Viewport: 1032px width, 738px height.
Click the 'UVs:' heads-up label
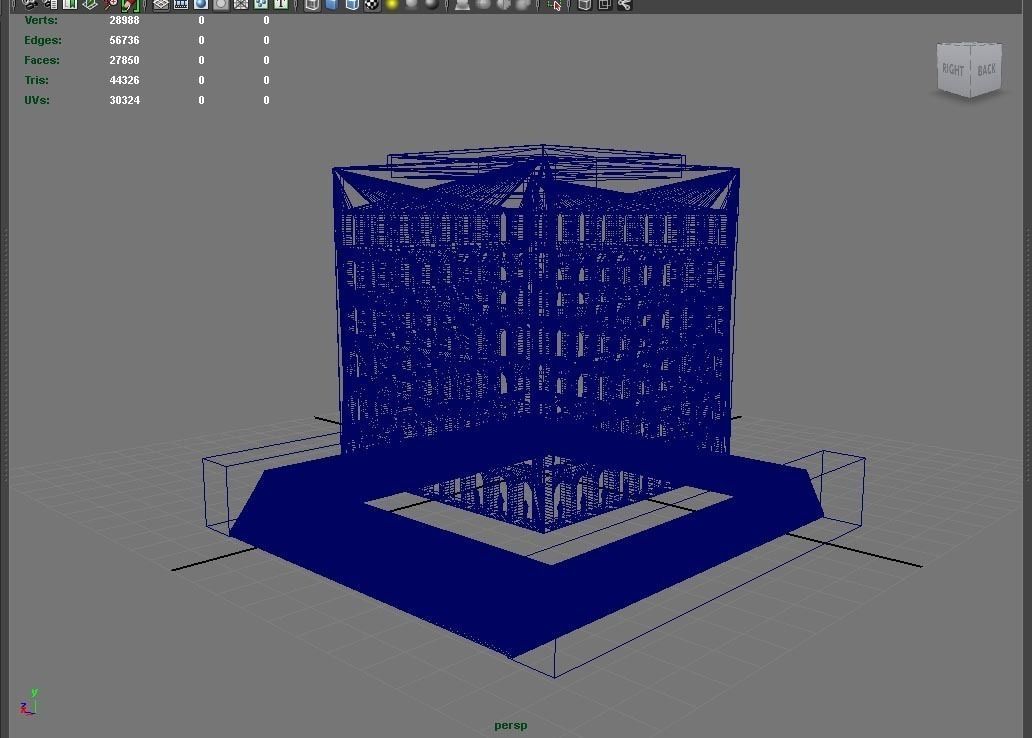click(37, 100)
